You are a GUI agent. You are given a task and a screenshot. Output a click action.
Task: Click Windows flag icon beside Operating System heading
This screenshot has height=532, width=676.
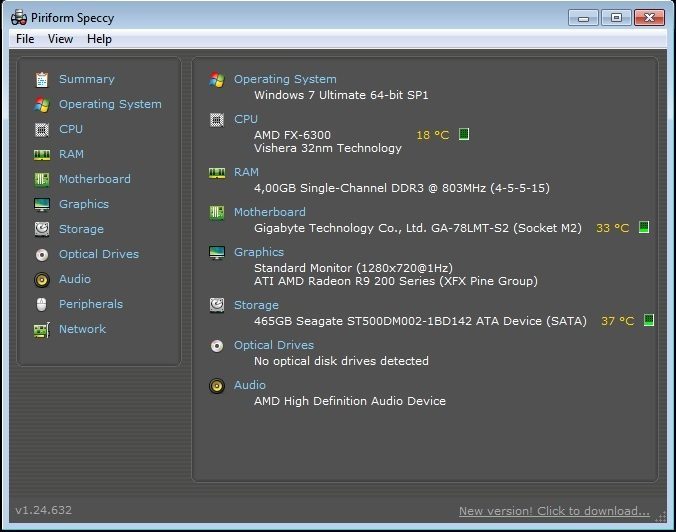[x=217, y=80]
